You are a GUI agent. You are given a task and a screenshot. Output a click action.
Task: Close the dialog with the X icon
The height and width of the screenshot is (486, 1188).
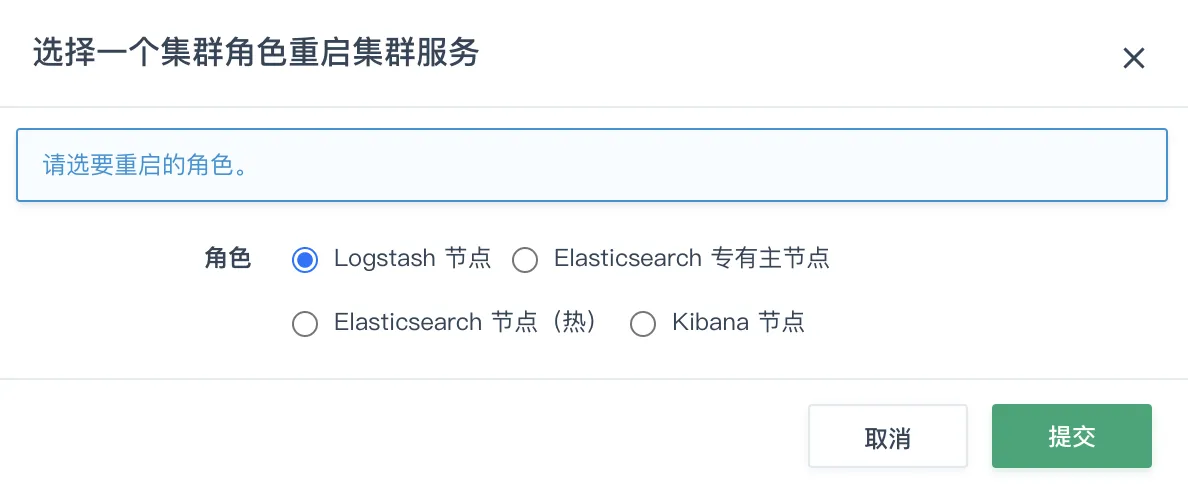[x=1133, y=58]
